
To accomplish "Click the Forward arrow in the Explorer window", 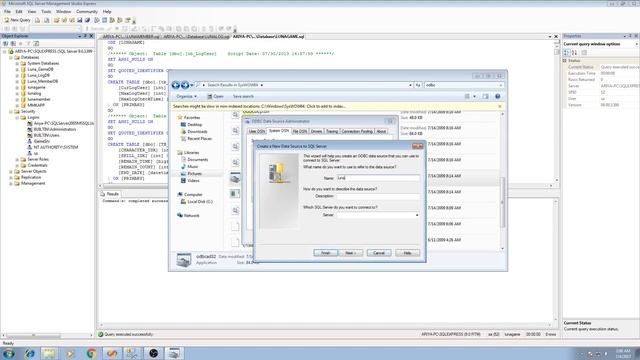I will [185, 85].
